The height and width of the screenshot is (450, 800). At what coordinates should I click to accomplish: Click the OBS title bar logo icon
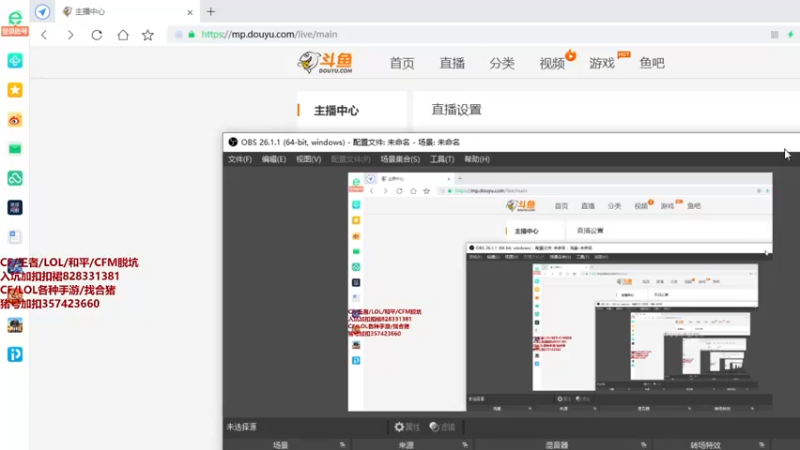233,142
